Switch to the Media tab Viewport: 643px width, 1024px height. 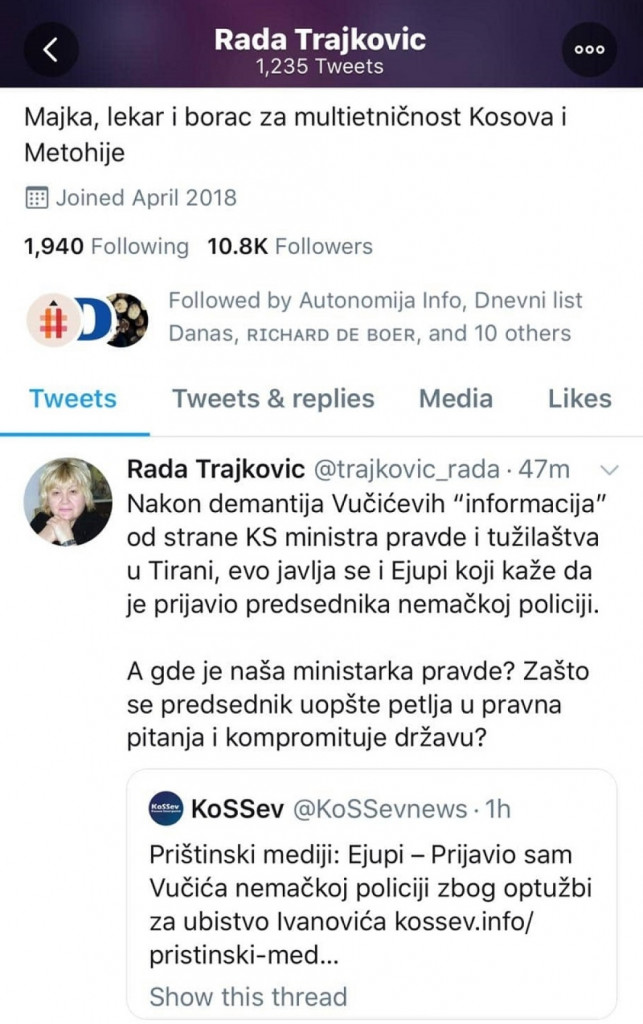click(455, 398)
